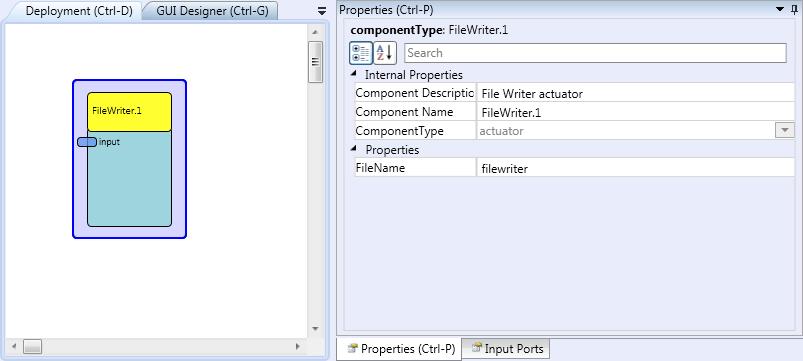Open the ComponentType actuator dropdown
The image size is (803, 361).
pos(785,131)
